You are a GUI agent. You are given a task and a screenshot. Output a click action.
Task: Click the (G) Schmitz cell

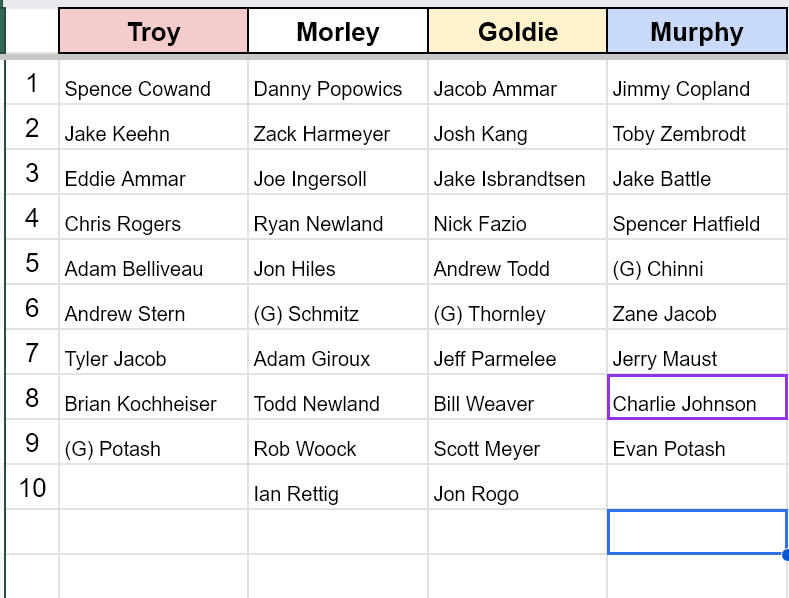(338, 307)
